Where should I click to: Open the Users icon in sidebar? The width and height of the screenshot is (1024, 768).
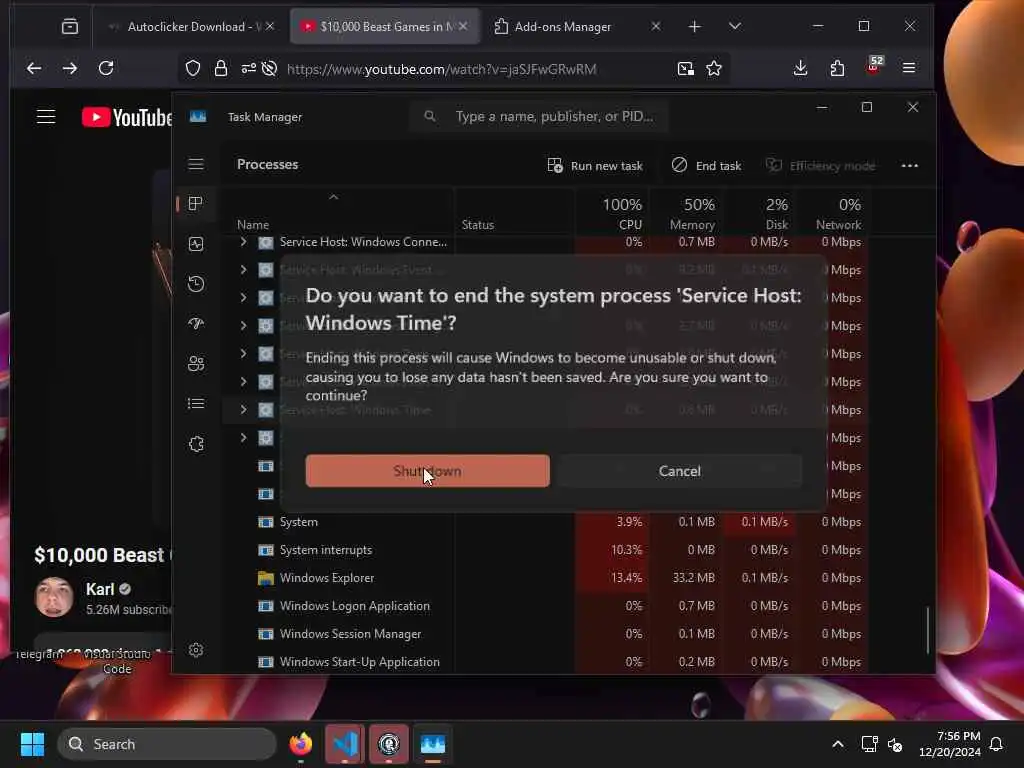[x=196, y=364]
